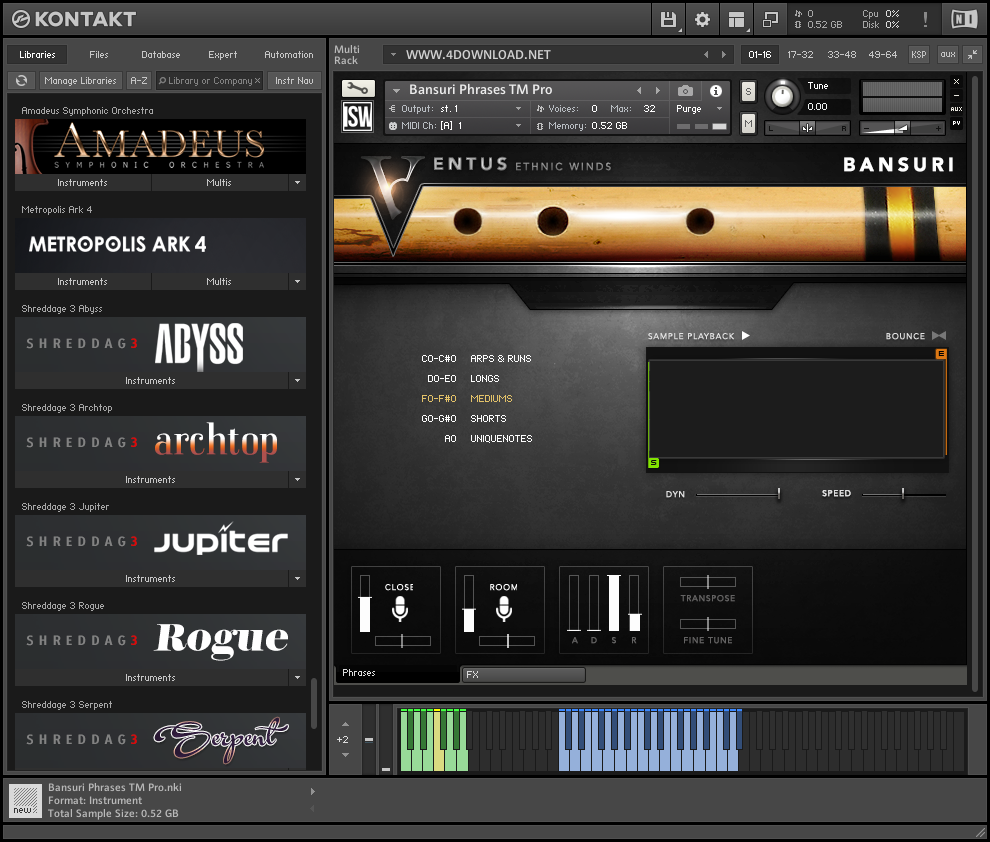Open the Output st. 1 dropdown
The height and width of the screenshot is (842, 990).
coord(518,109)
